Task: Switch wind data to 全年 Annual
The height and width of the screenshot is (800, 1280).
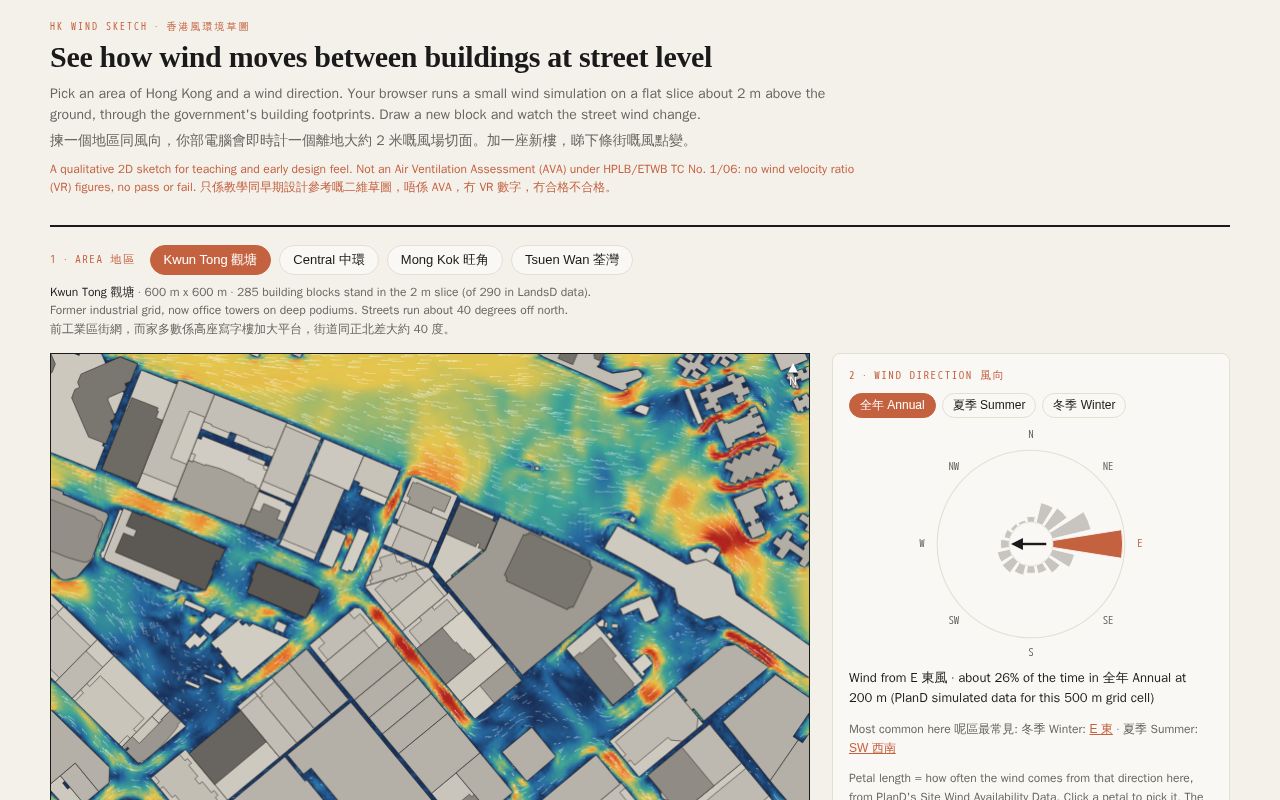Action: (x=892, y=405)
